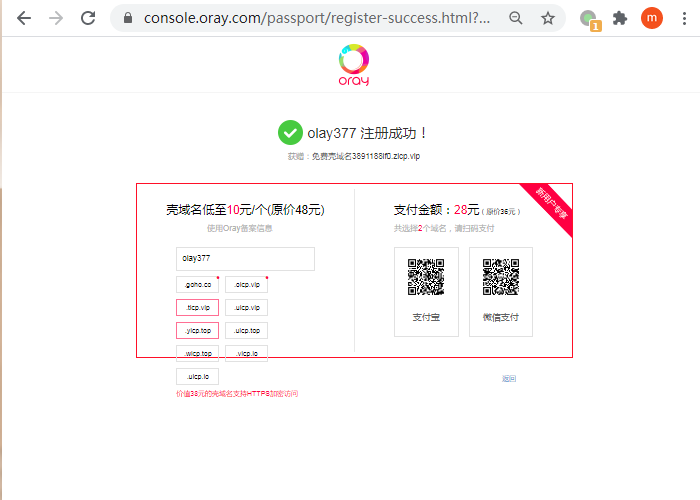700x500 pixels.
Task: Select the .oicp.vip domain suffix
Action: coord(246,284)
